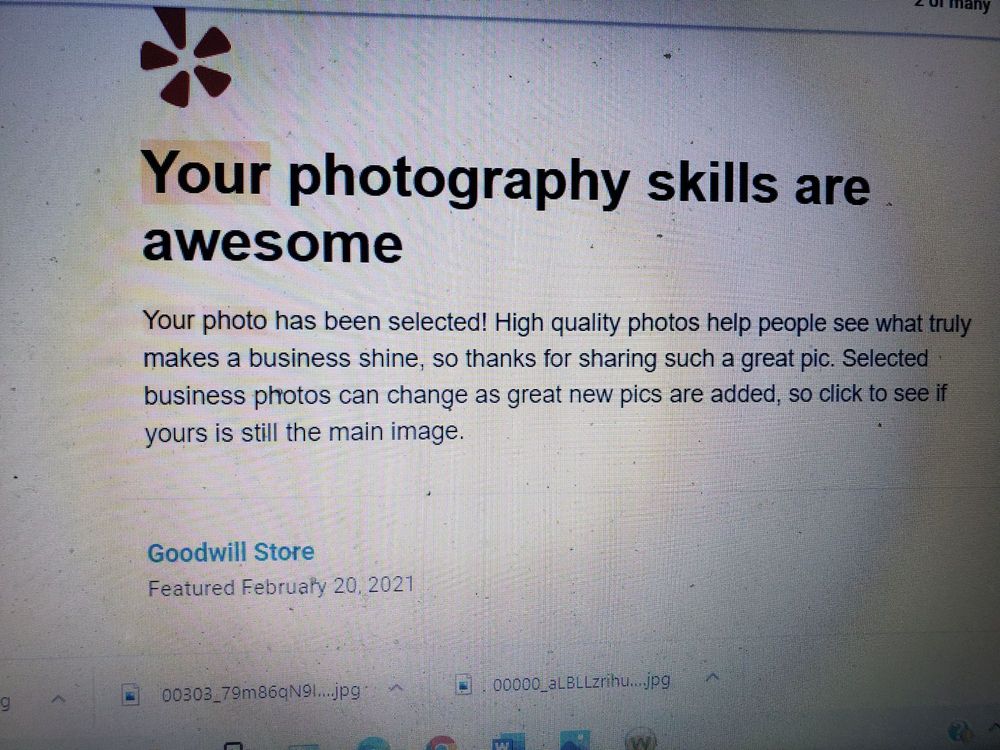Expand options for 00303_79m86qN9I download

[396, 688]
